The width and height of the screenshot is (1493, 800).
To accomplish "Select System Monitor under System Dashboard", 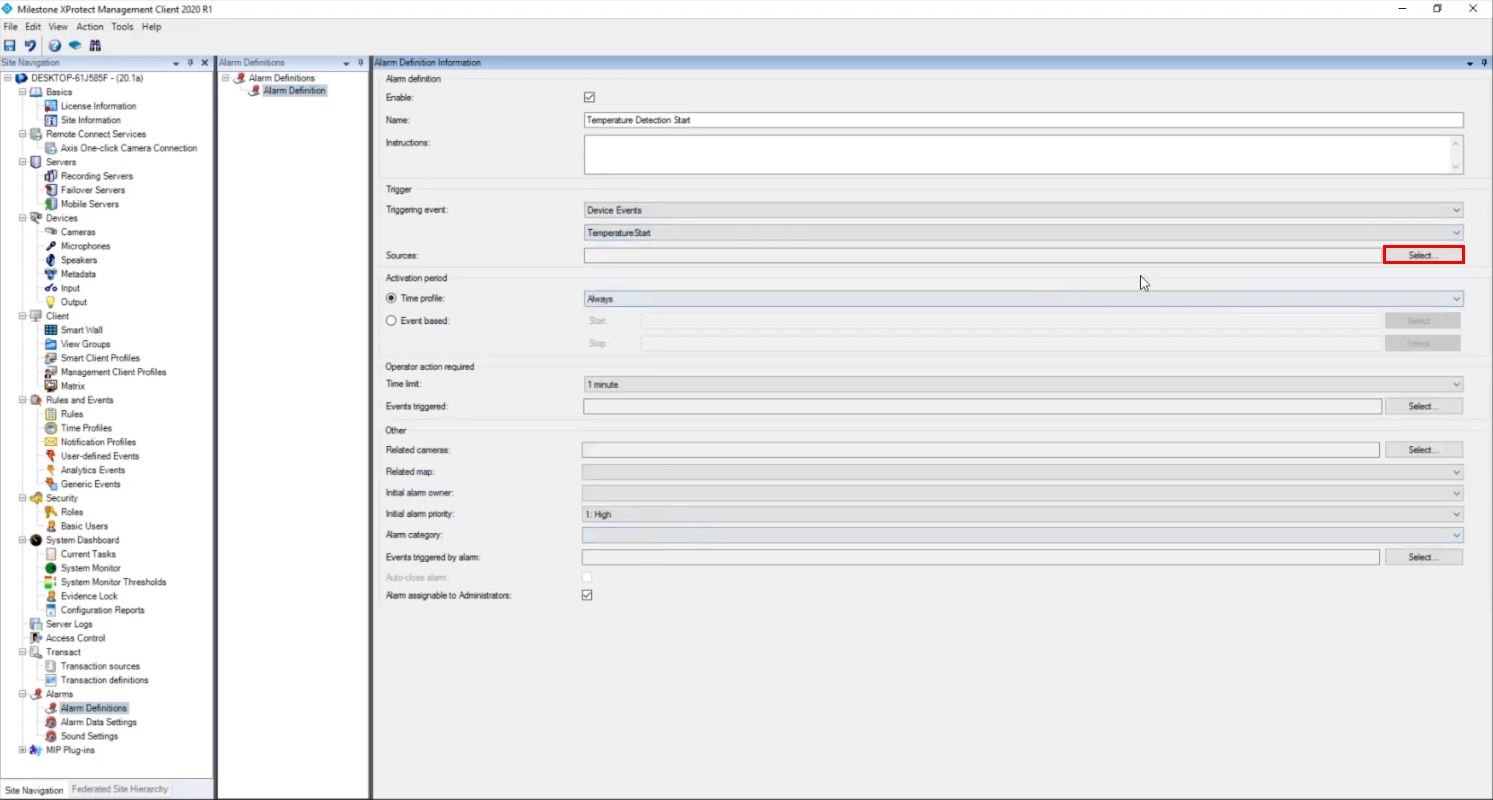I will (x=90, y=568).
